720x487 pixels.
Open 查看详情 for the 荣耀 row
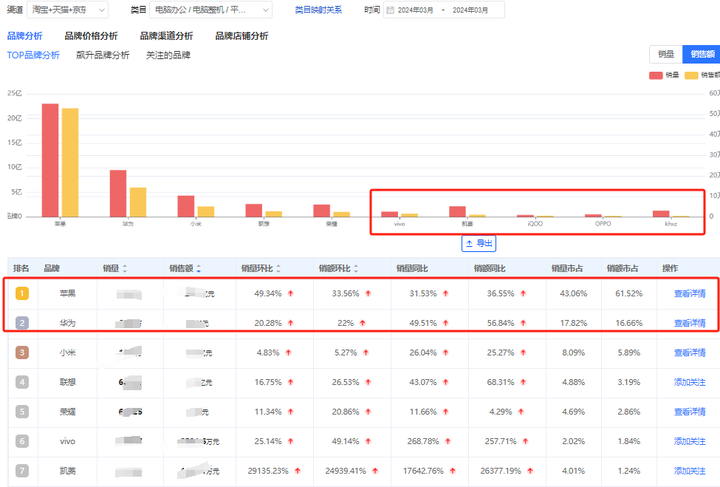tap(690, 412)
